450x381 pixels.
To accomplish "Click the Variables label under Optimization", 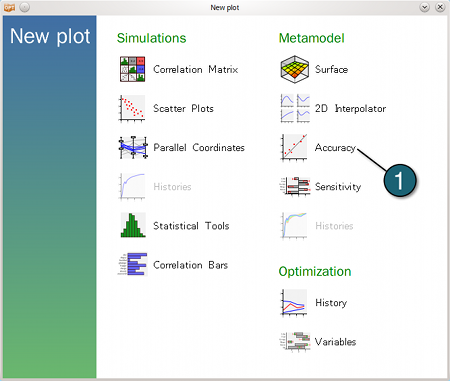I will (x=335, y=342).
